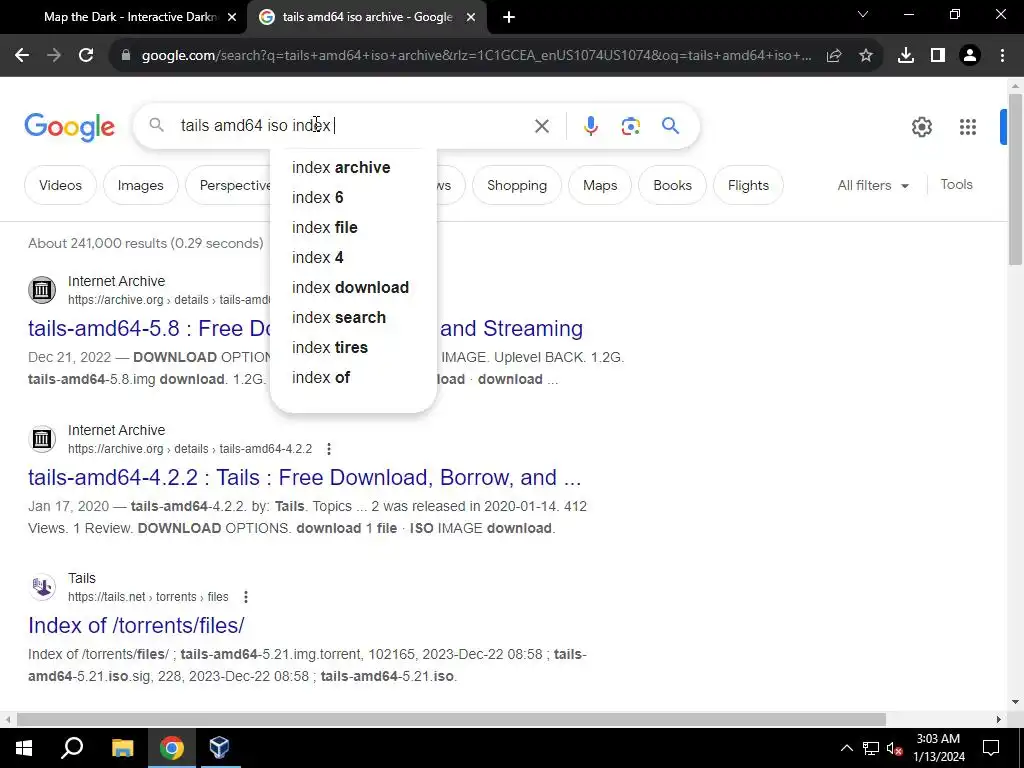
Task: Close the Map the Dark tab
Action: 232,18
